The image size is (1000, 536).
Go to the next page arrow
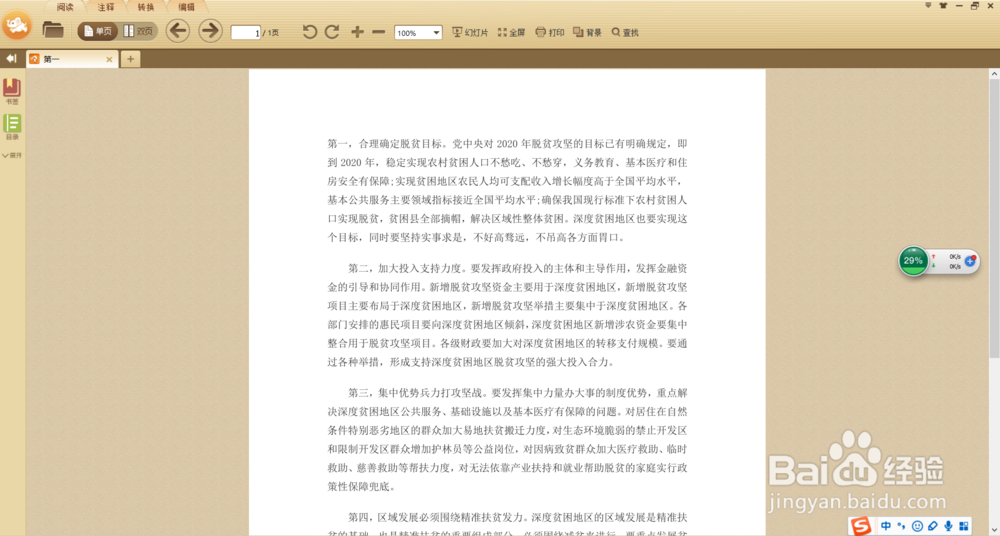(210, 31)
